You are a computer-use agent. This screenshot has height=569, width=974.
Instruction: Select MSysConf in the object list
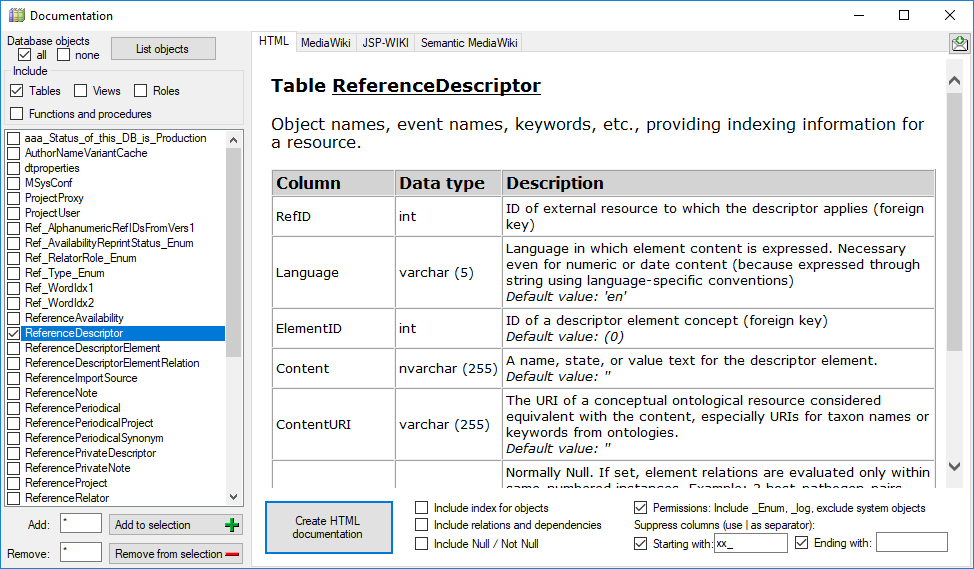[x=48, y=183]
